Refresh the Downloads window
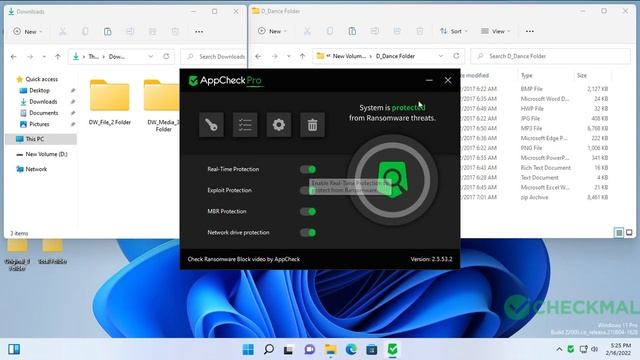 [x=166, y=56]
